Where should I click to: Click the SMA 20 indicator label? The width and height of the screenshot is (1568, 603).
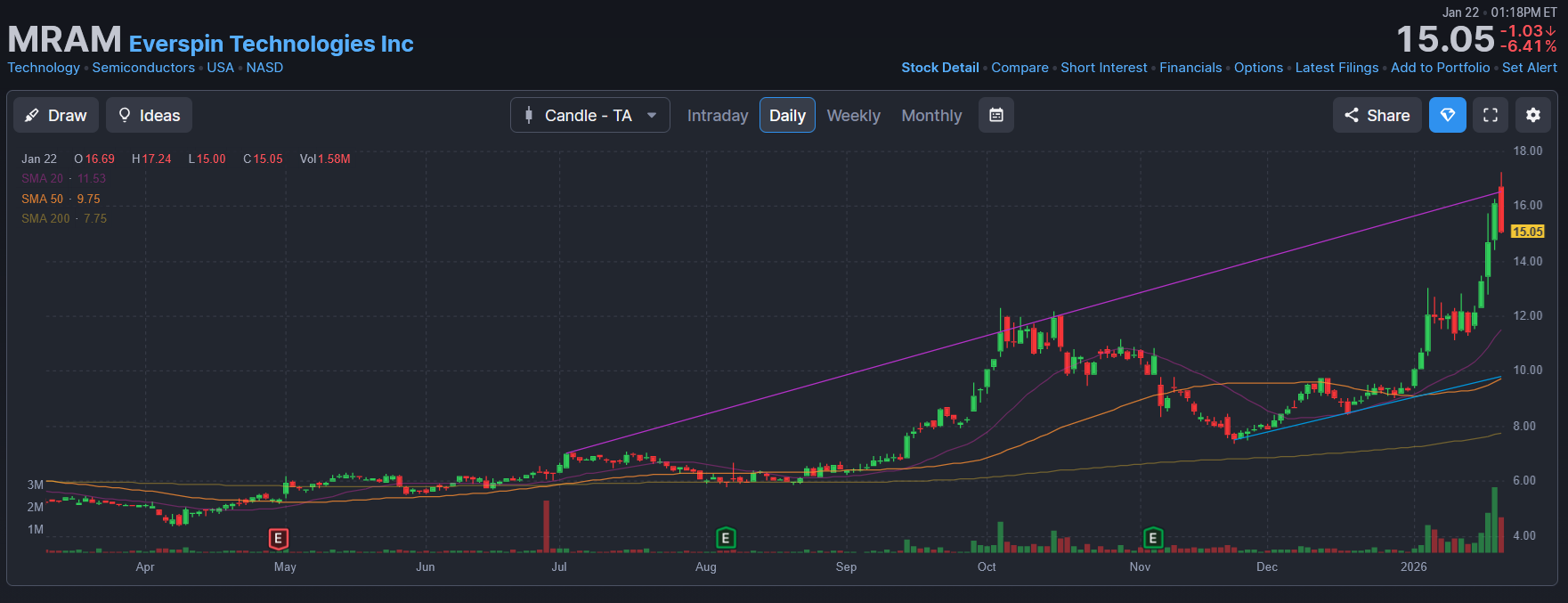coord(42,179)
